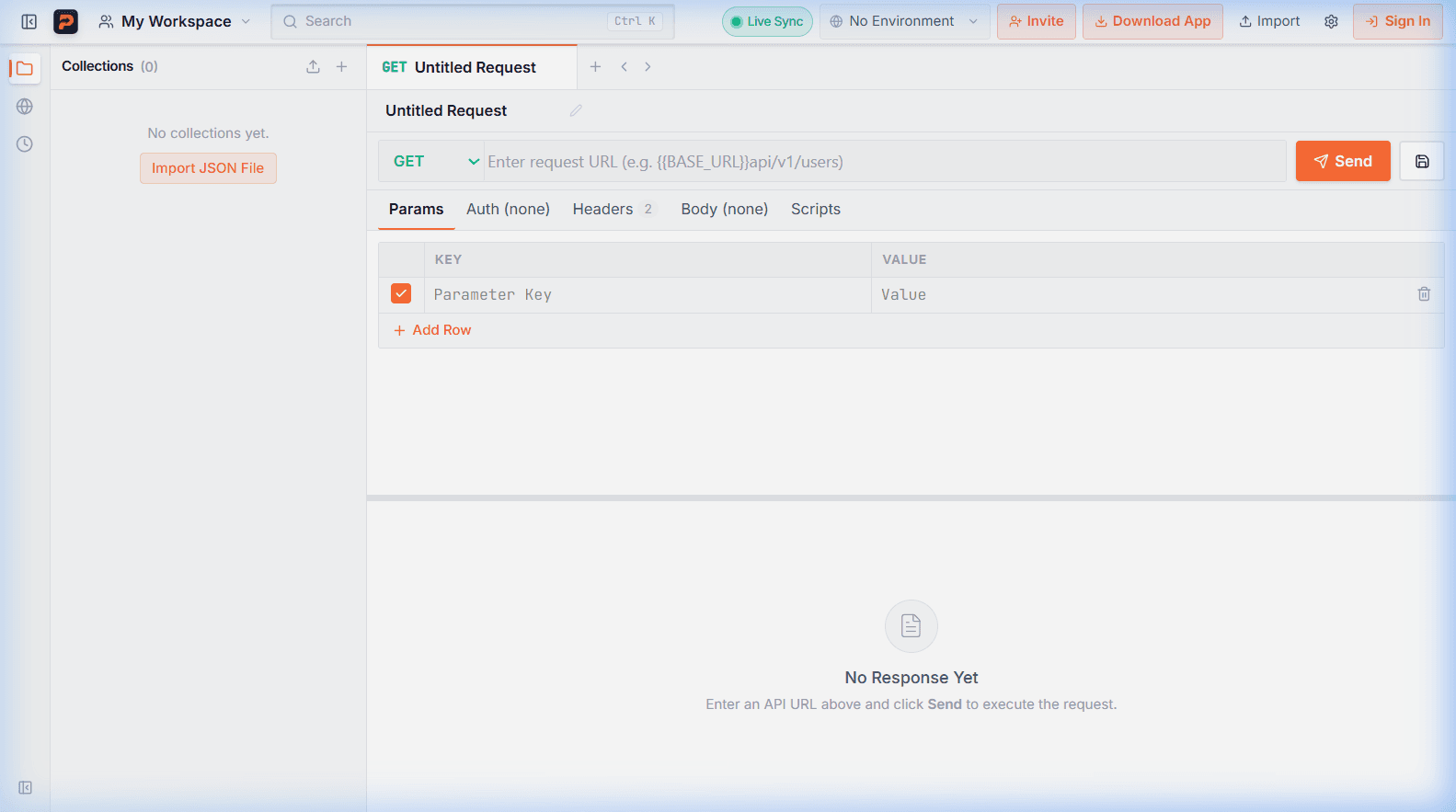Click the Search field
Screen dimensions: 1456x812
tap(473, 21)
